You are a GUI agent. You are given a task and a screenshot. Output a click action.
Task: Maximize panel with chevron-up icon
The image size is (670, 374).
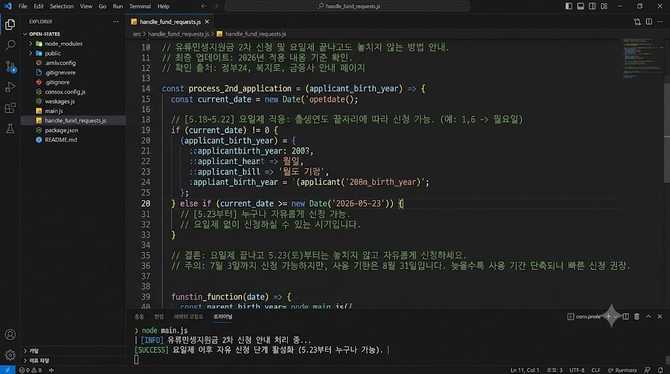coord(649,316)
